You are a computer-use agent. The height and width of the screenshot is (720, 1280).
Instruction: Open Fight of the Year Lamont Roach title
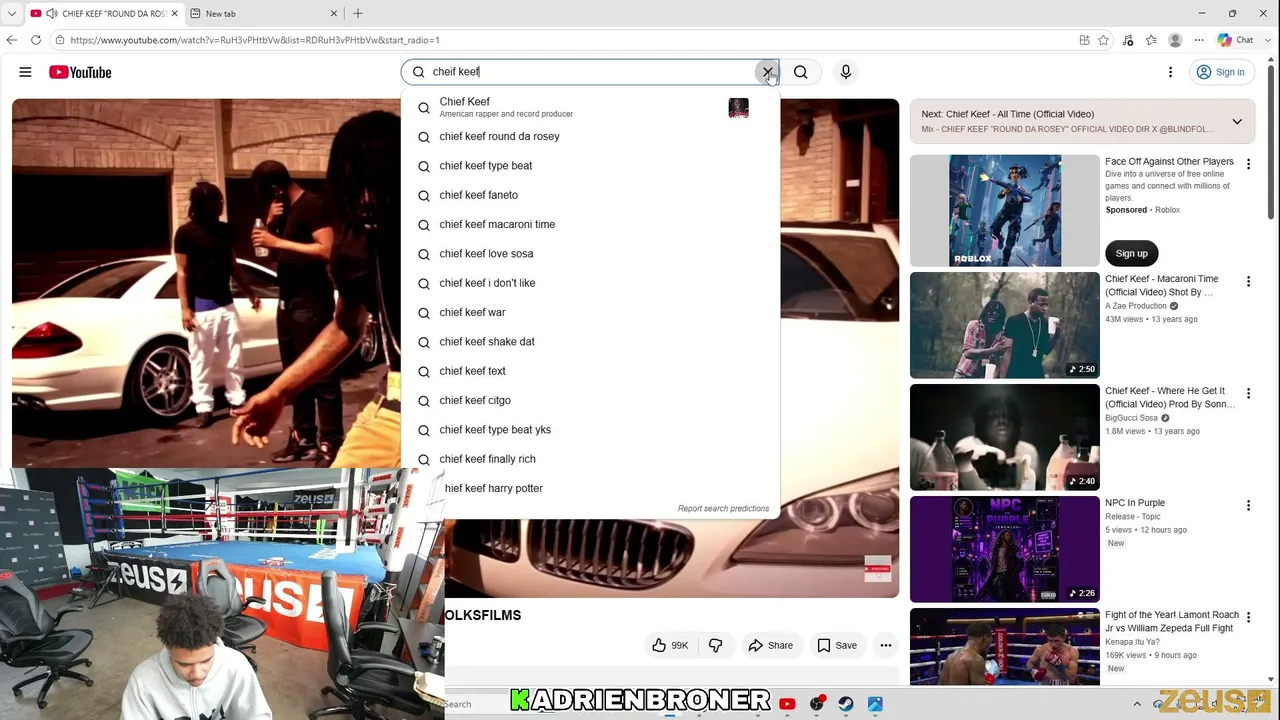[x=1172, y=622]
